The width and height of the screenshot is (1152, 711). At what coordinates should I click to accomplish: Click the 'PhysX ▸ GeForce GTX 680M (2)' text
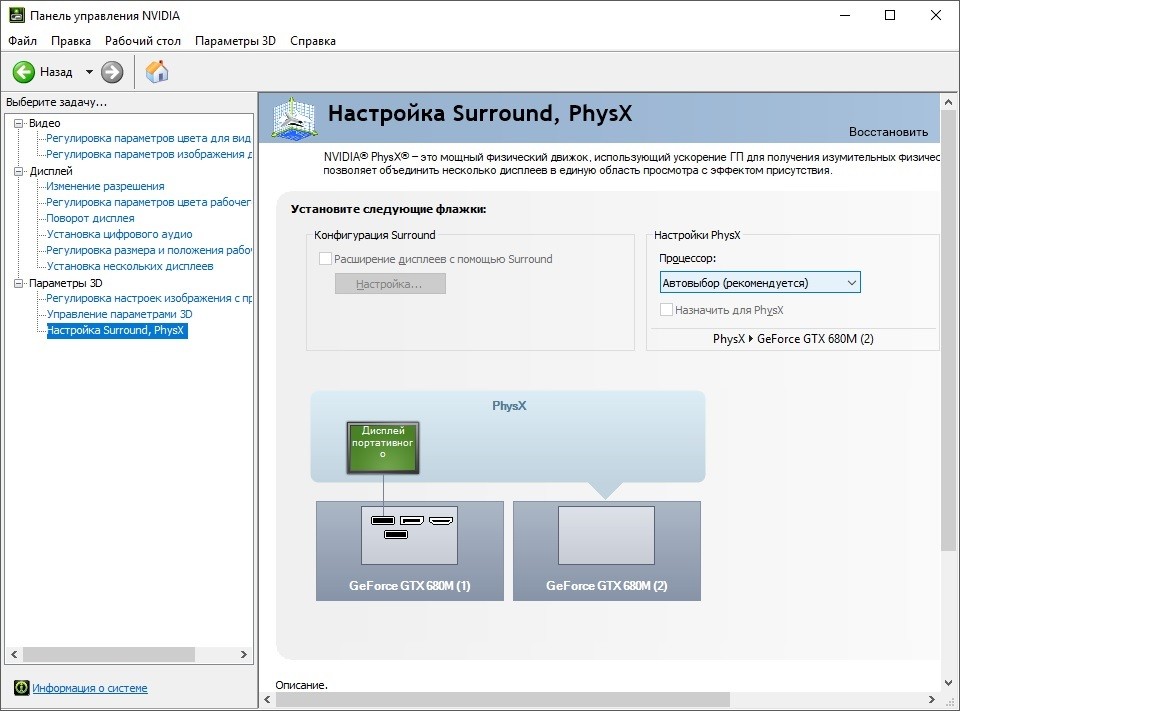pyautogui.click(x=793, y=339)
